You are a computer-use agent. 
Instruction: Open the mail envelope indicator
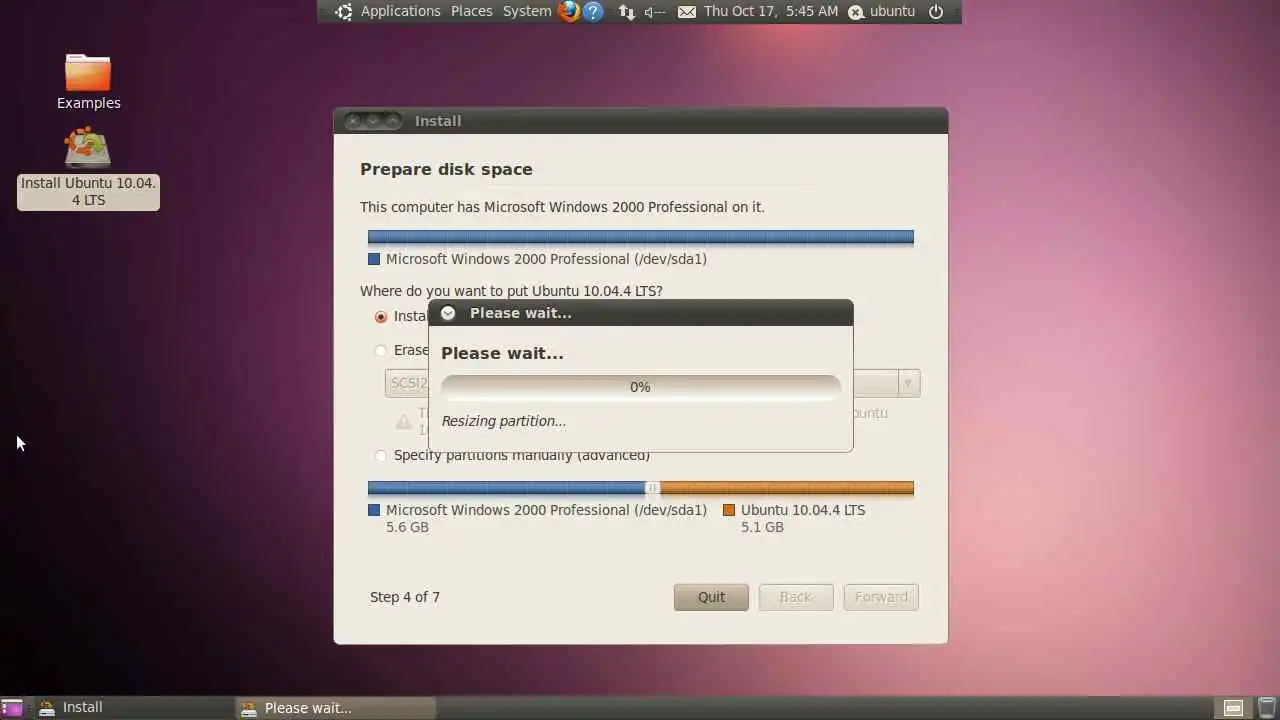(x=687, y=12)
